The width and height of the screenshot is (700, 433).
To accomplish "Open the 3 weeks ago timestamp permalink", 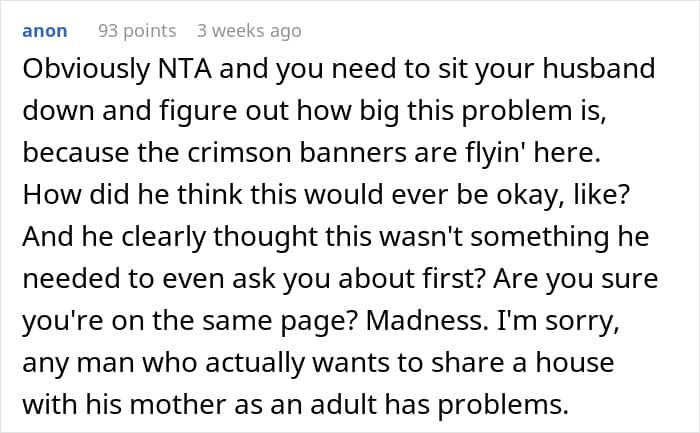I will [249, 31].
